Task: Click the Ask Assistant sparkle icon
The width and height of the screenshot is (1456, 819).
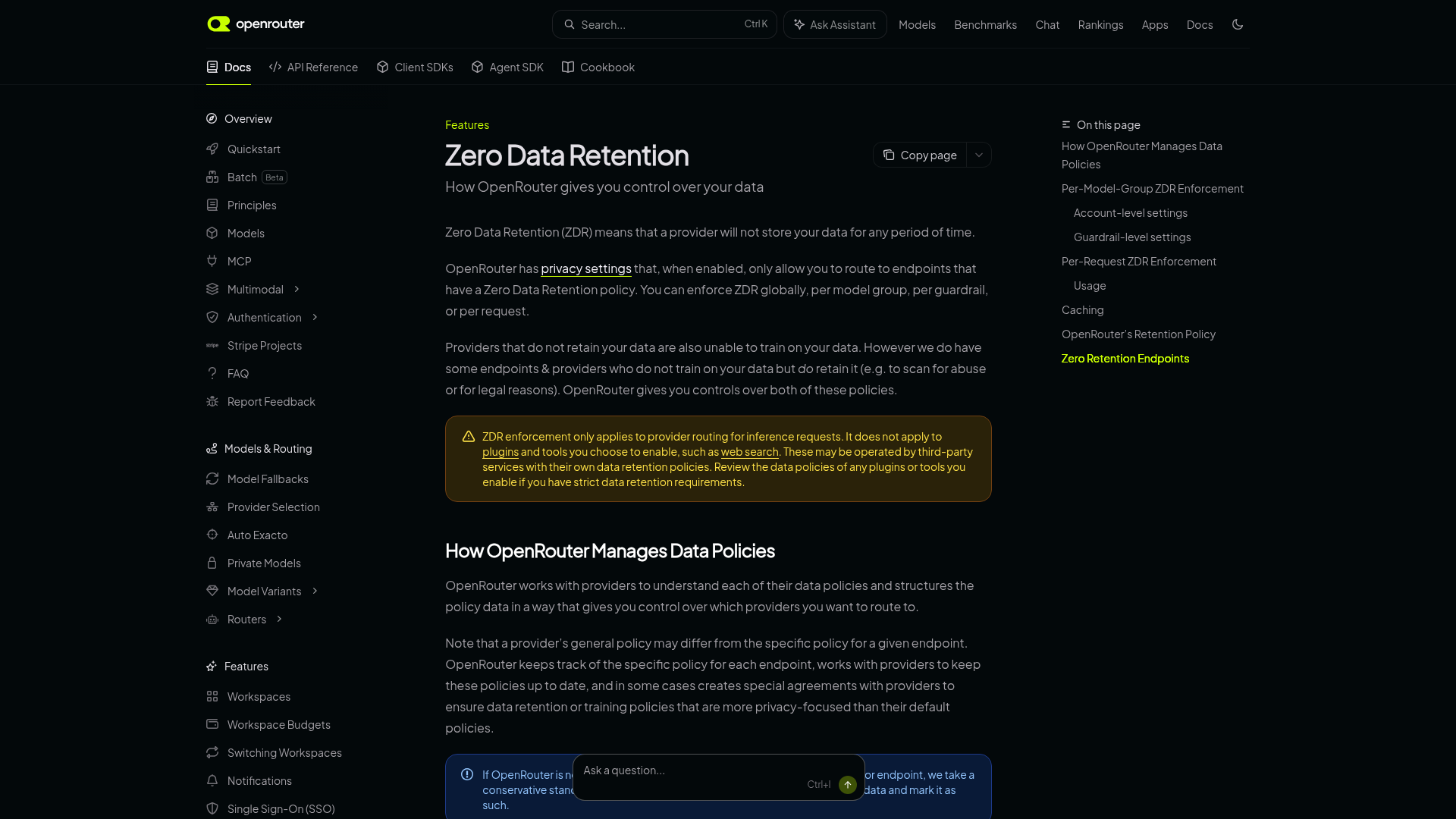Action: (x=799, y=24)
